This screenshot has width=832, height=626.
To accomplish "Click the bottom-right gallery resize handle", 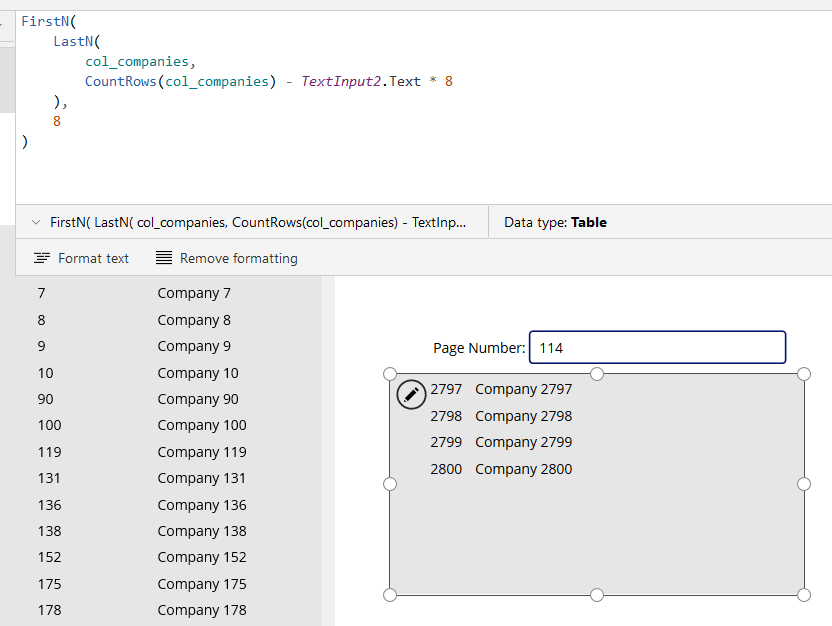I will coord(804,595).
